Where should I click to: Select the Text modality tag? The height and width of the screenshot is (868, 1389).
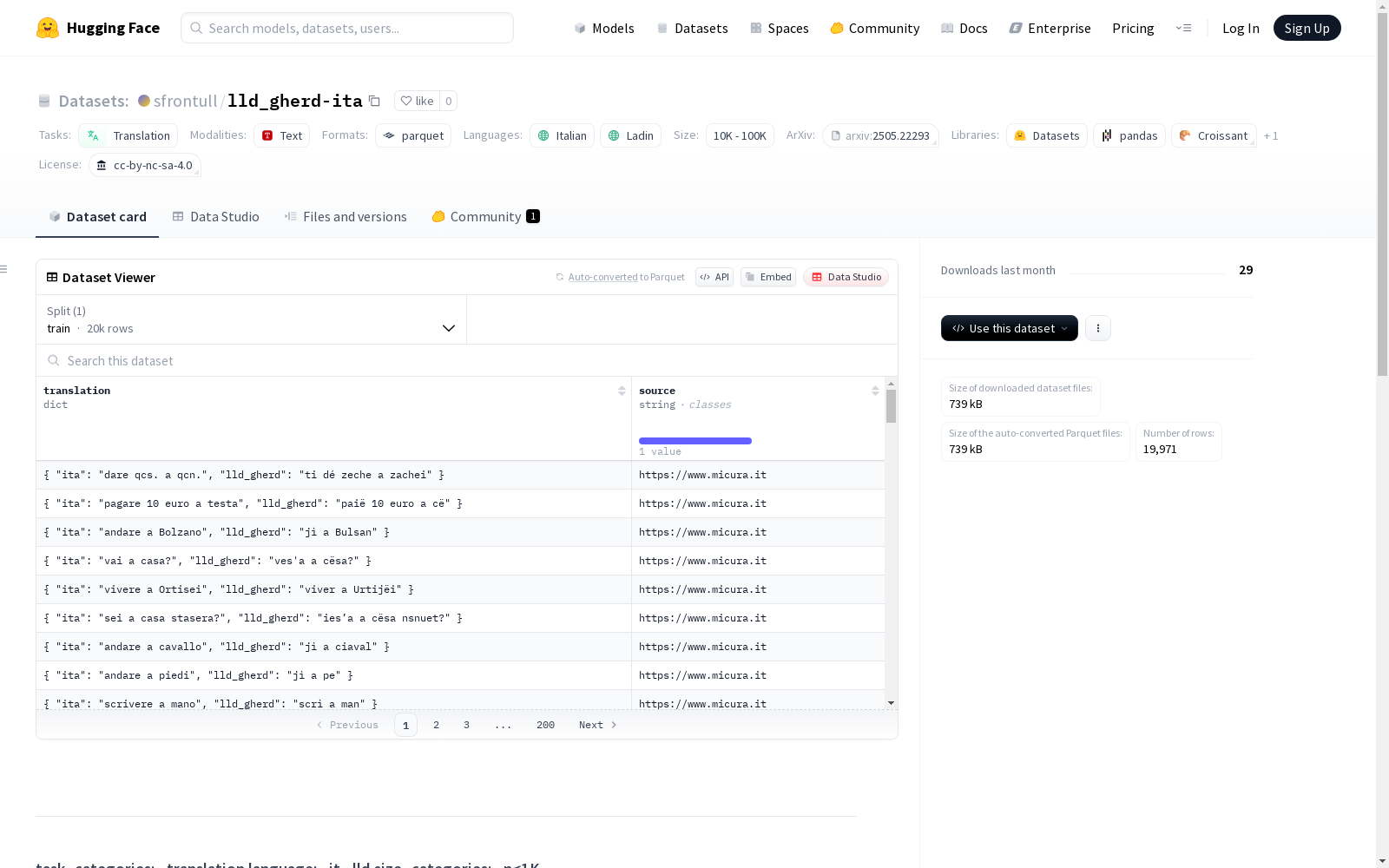pyautogui.click(x=282, y=135)
